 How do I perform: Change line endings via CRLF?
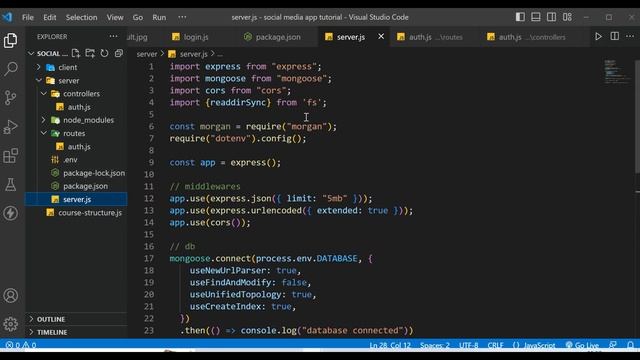(495, 345)
